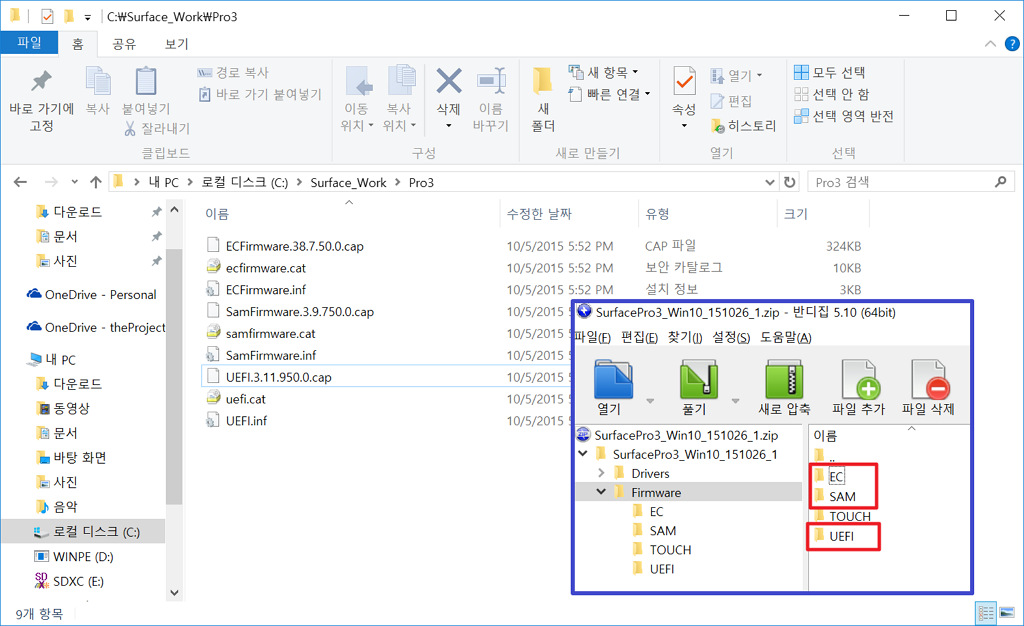Screen dimensions: 1024x626
Task: Click navigation pane scrollbar down arrow
Action: coord(174,593)
